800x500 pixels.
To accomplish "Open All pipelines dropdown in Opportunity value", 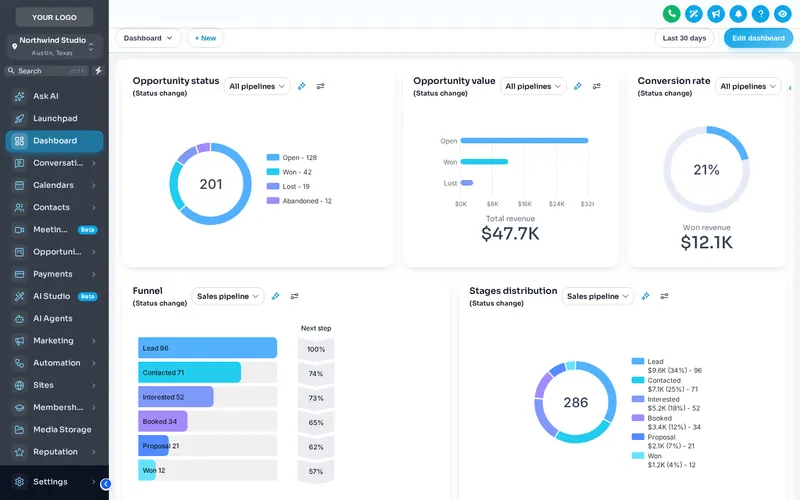I will [x=533, y=86].
